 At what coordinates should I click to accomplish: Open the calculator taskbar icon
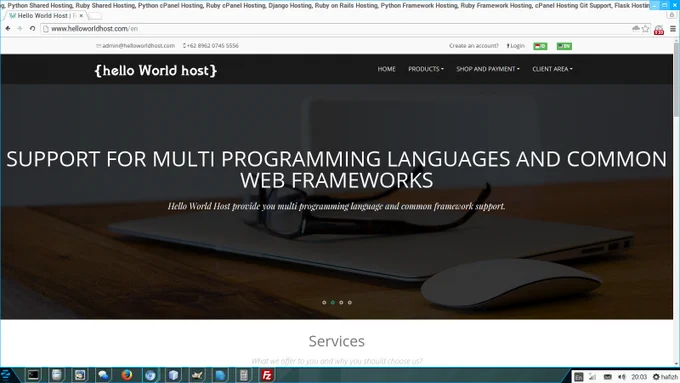244,375
